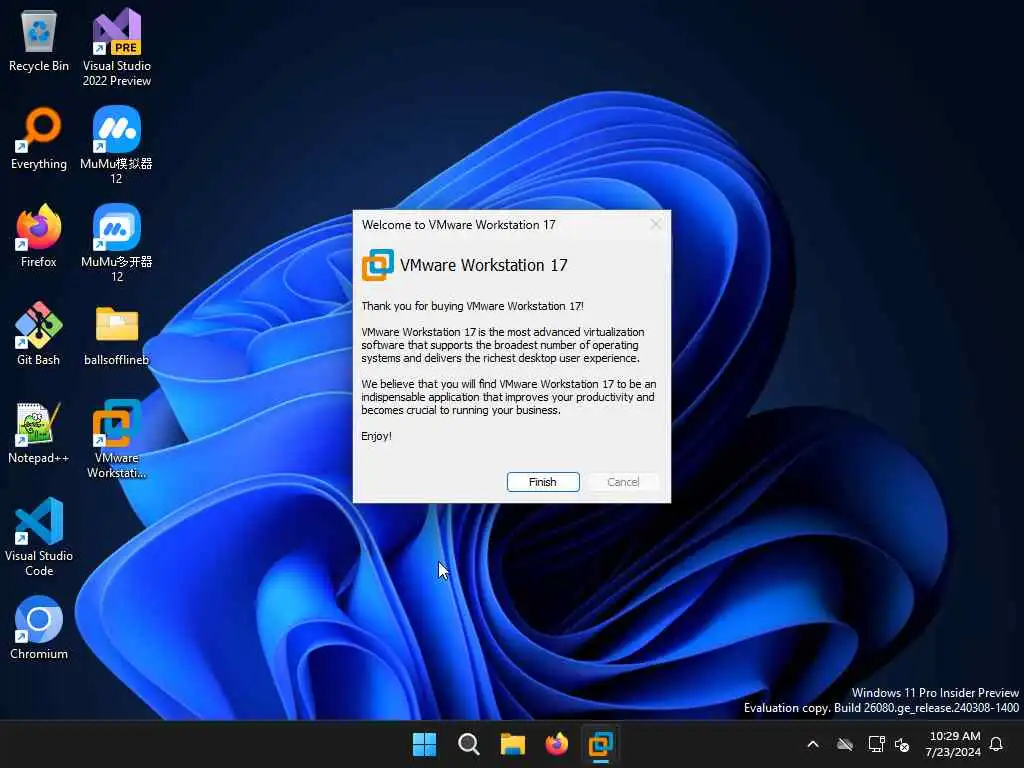This screenshot has height=768, width=1024.
Task: Click the 'VMware Workstation 17' heading text
Action: tap(483, 265)
